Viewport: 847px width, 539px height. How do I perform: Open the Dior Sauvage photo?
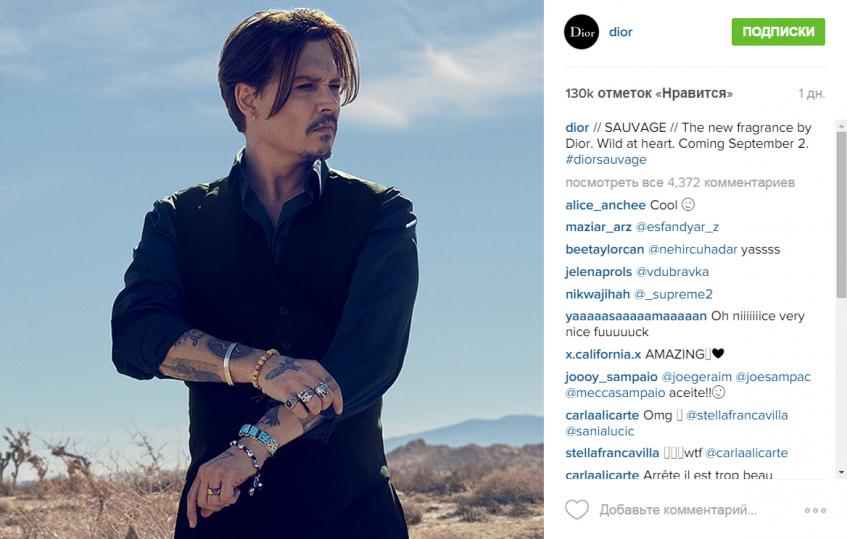pyautogui.click(x=272, y=270)
